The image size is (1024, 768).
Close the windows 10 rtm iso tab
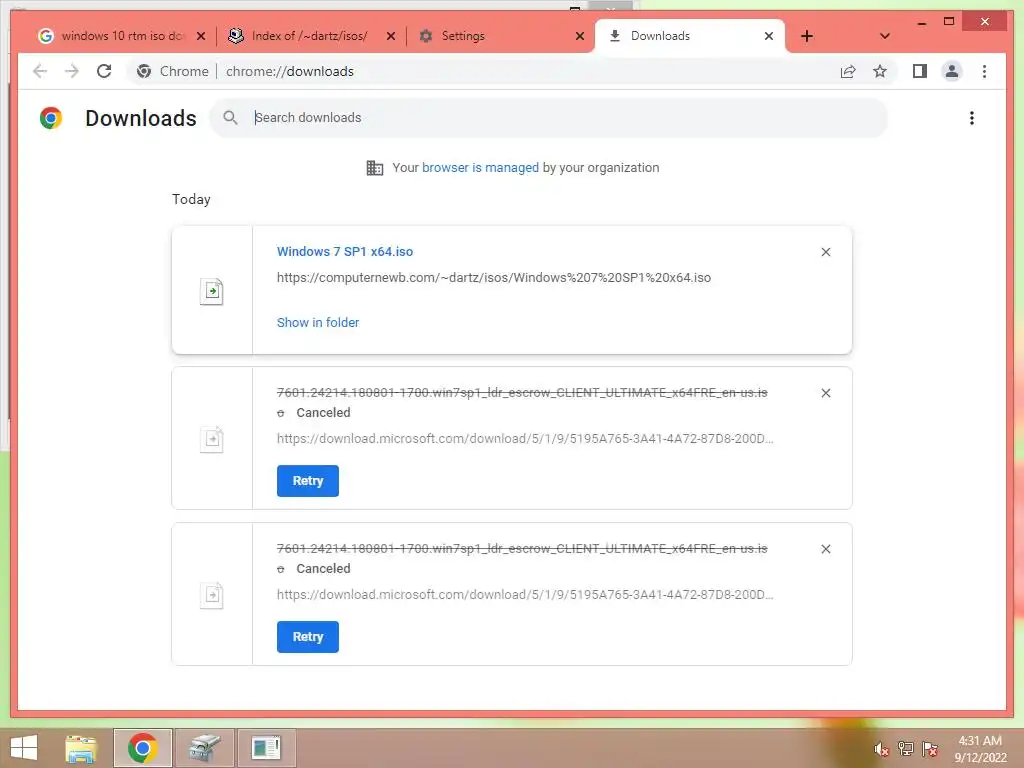(x=200, y=36)
